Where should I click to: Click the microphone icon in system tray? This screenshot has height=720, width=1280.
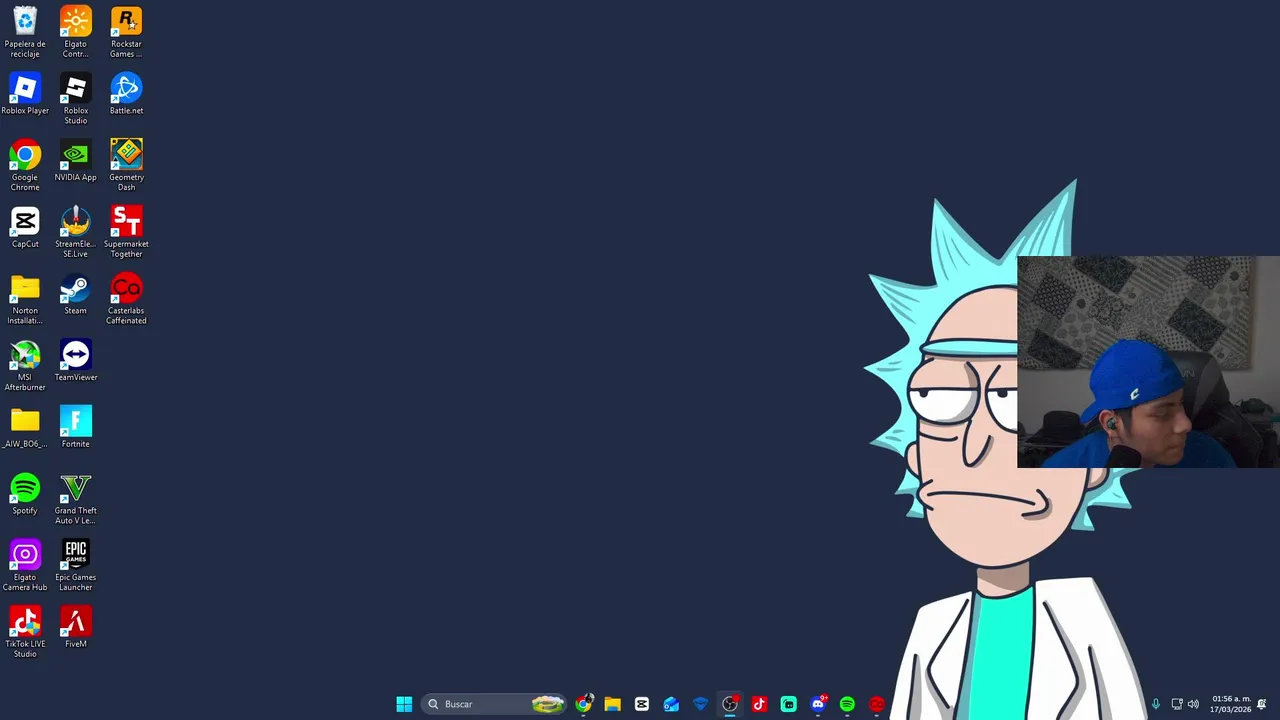(x=1156, y=704)
